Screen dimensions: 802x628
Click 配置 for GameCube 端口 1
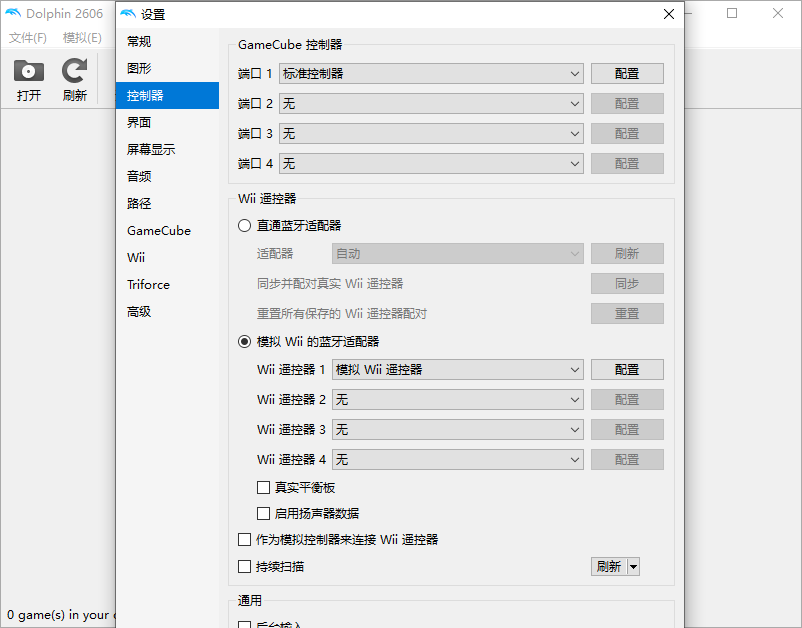(627, 74)
